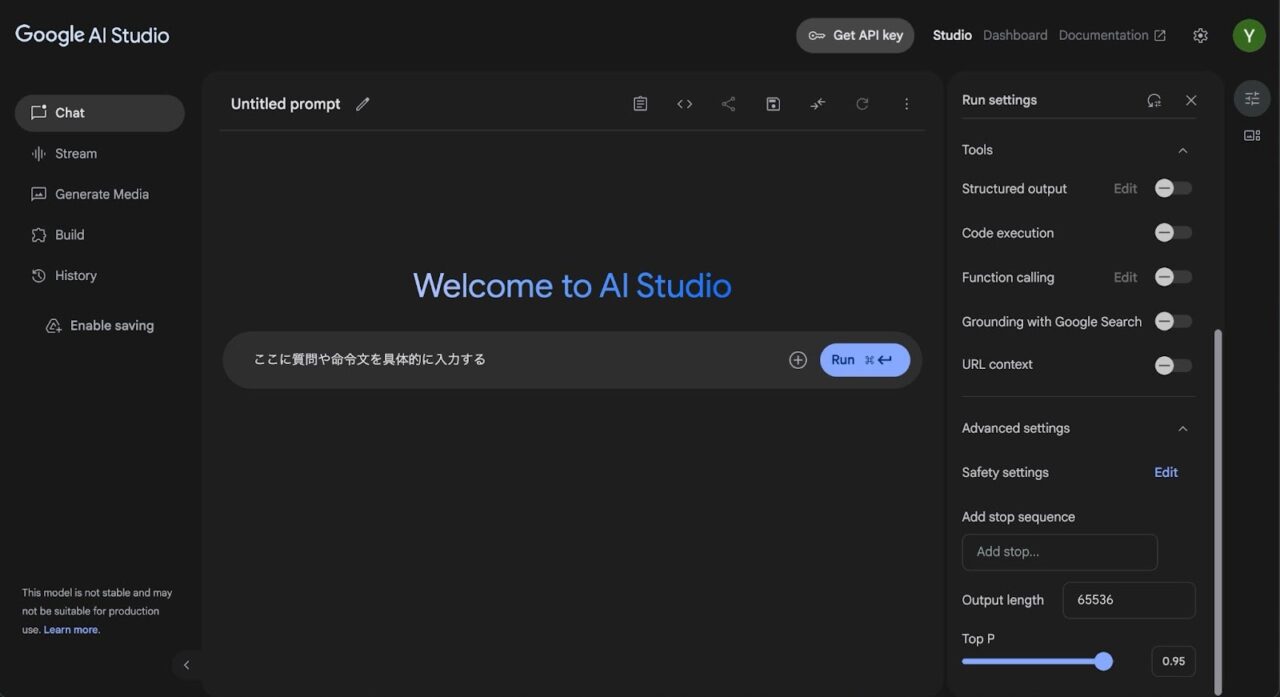Toggle Code execution switch

point(1173,232)
